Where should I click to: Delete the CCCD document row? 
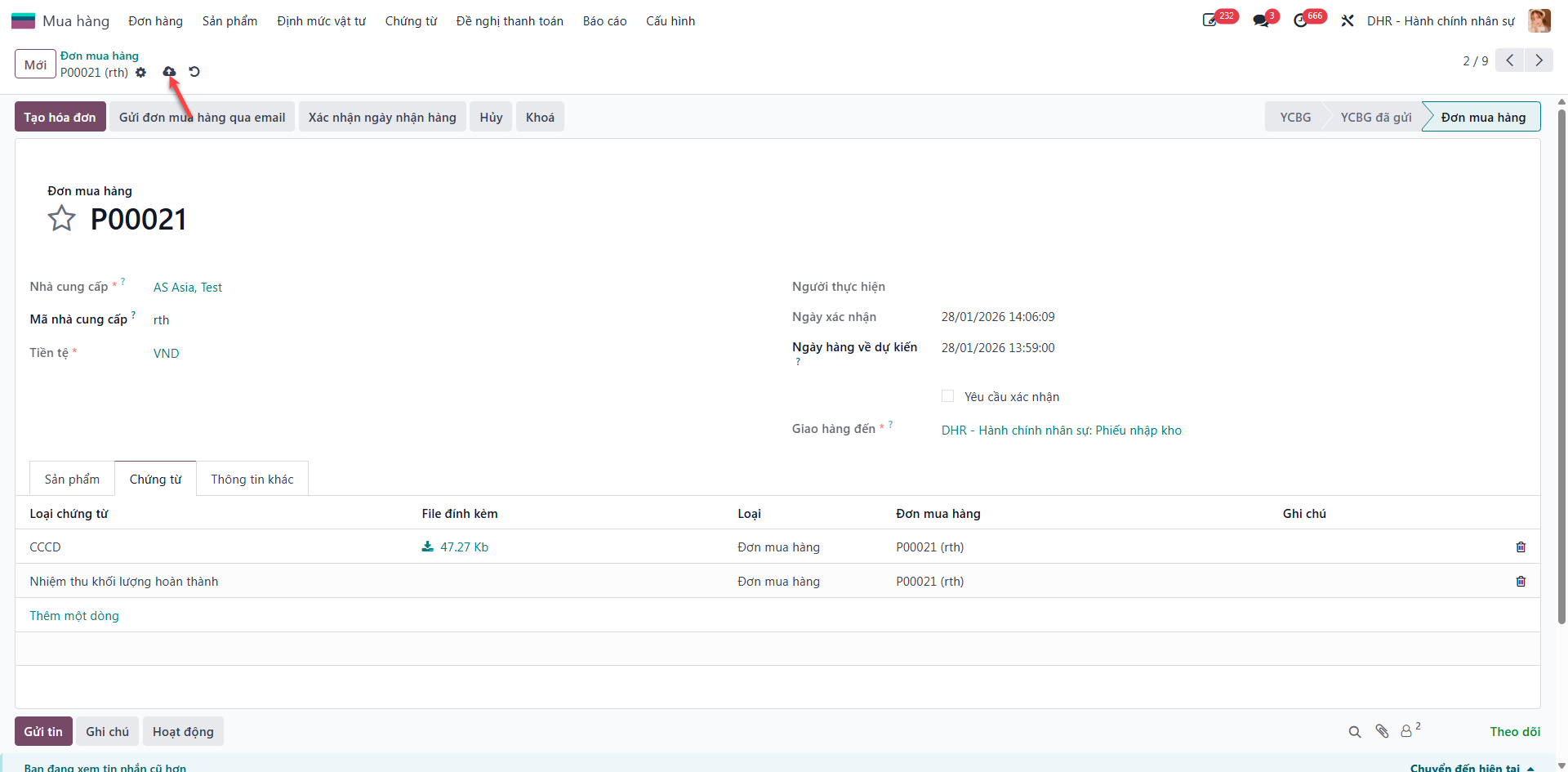click(x=1521, y=547)
